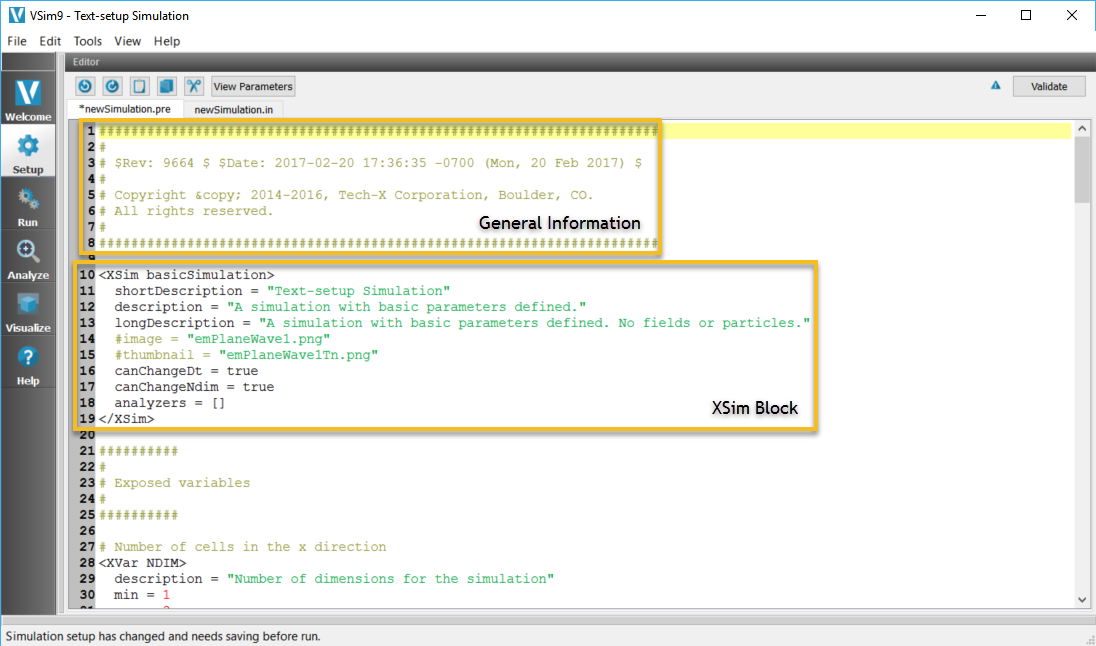The image size is (1096, 646).
Task: Click the '# All rights reserved.' comment
Action: [x=186, y=210]
